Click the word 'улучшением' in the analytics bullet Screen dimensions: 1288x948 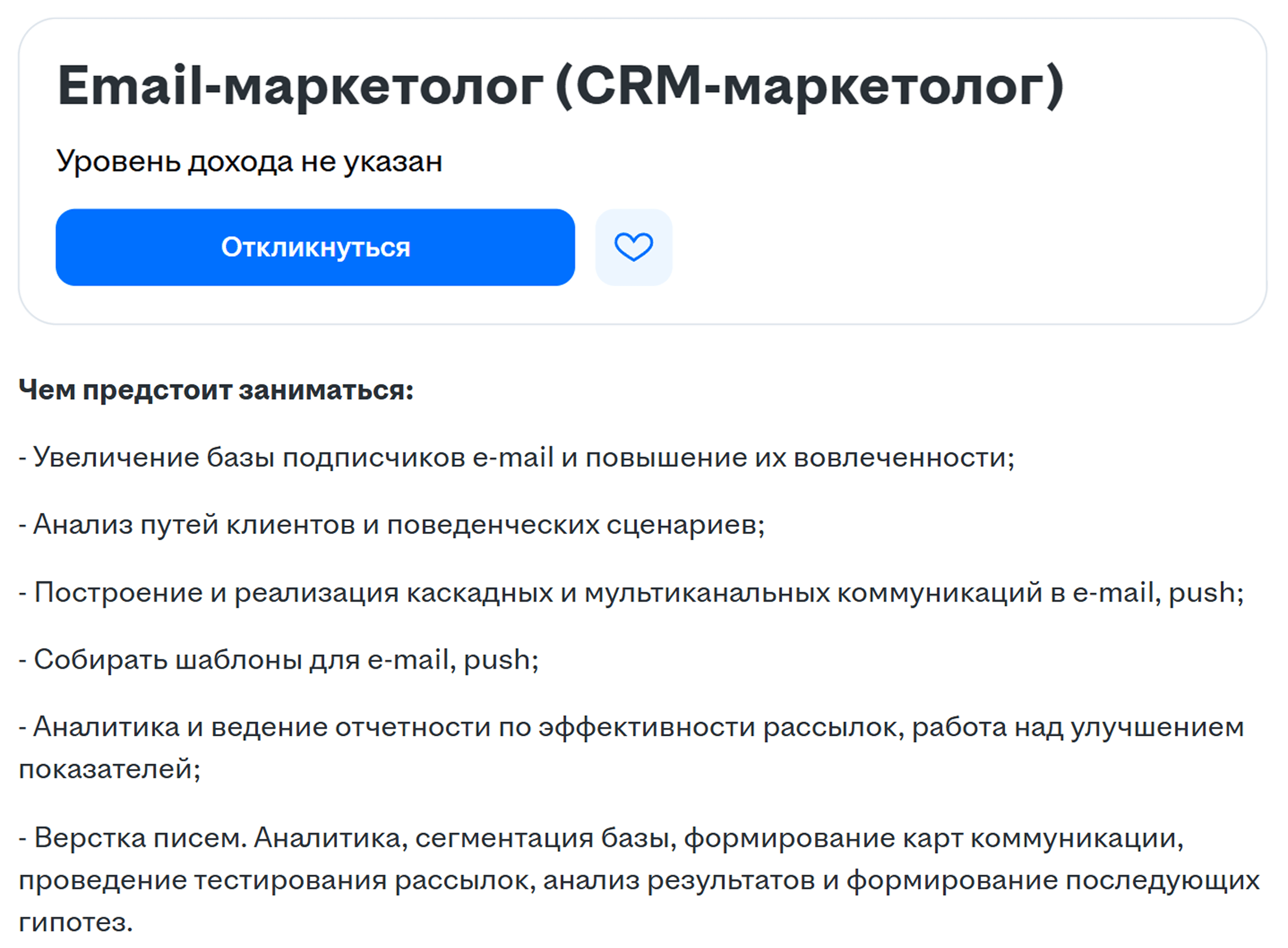[x=1157, y=728]
